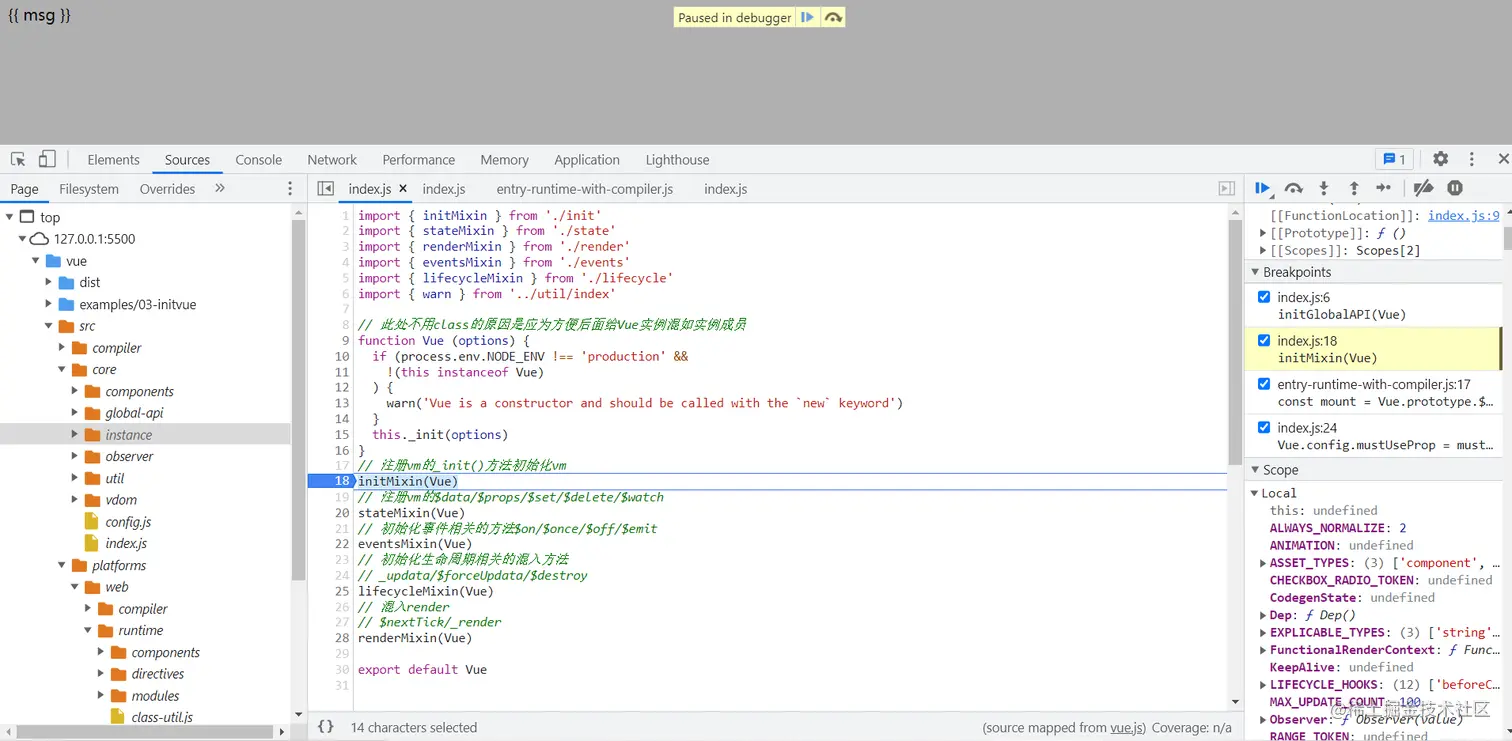Select the config.js file in tree
The width and height of the screenshot is (1512, 741).
tap(128, 522)
